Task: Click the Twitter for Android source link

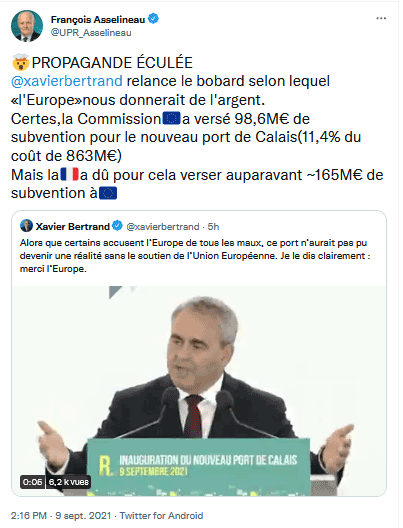Action: (x=161, y=516)
